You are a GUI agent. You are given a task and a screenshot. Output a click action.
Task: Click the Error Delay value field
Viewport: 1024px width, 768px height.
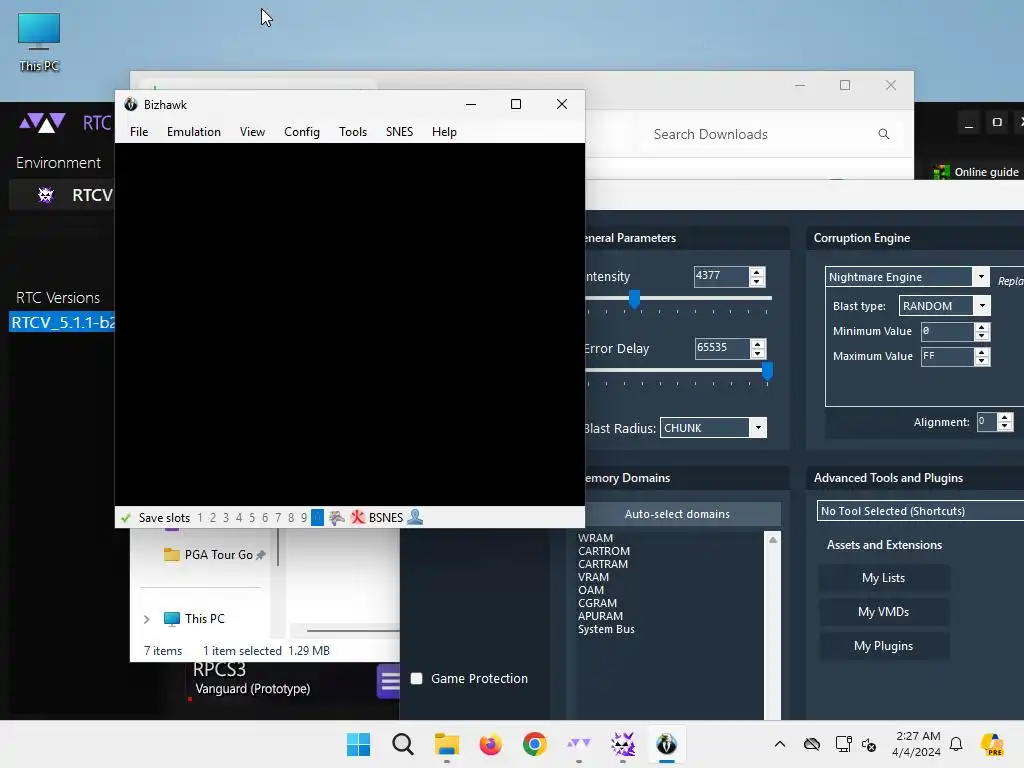coord(722,348)
